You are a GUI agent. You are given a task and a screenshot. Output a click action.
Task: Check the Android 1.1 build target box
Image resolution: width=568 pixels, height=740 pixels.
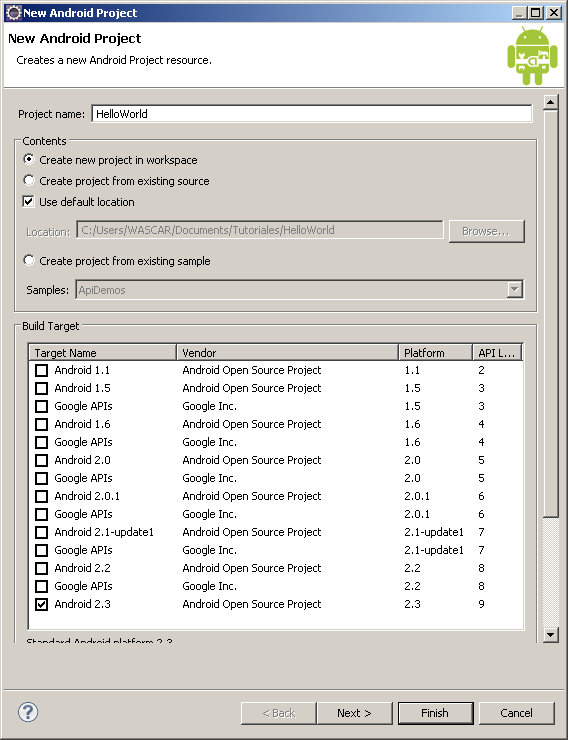point(42,370)
